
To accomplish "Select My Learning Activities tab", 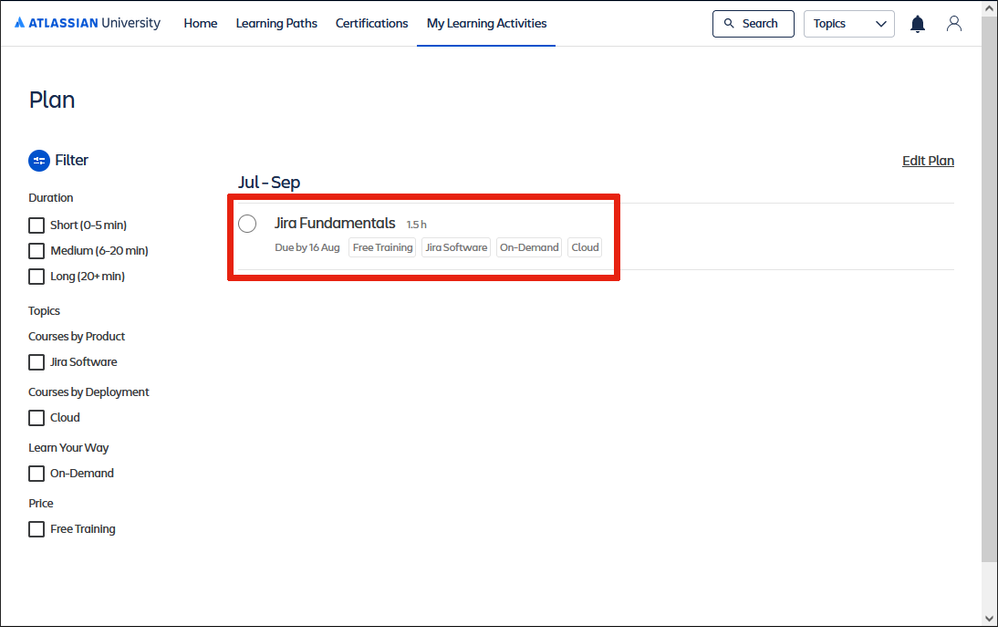I will click(x=486, y=23).
